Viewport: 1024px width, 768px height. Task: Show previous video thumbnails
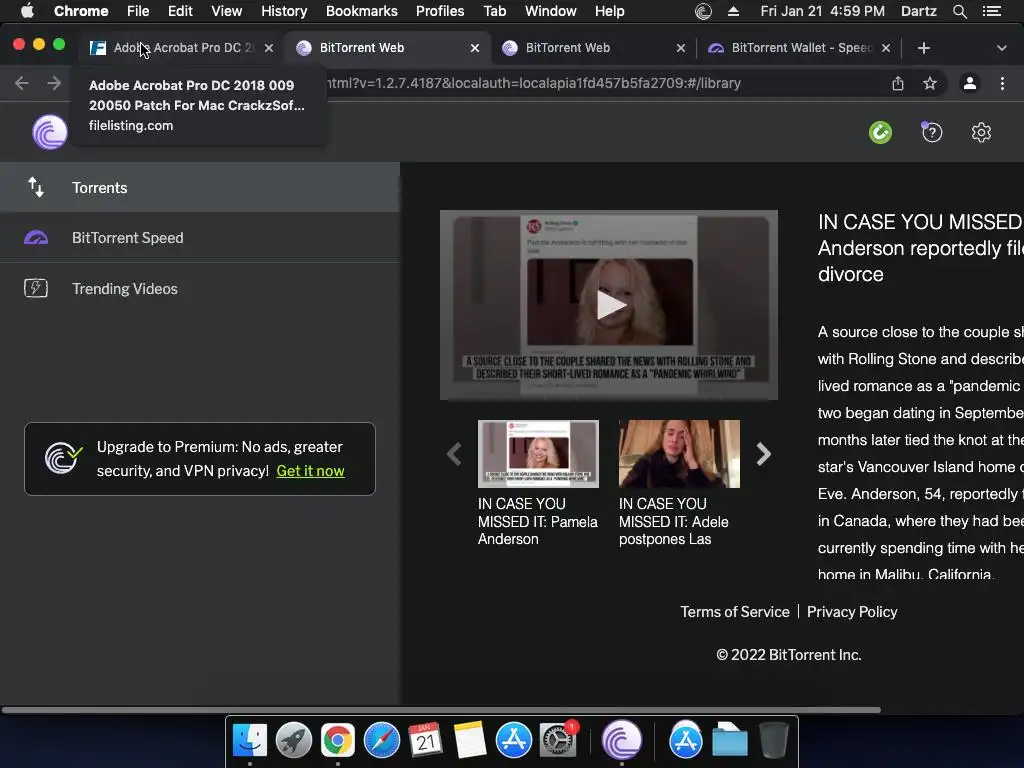[x=454, y=454]
